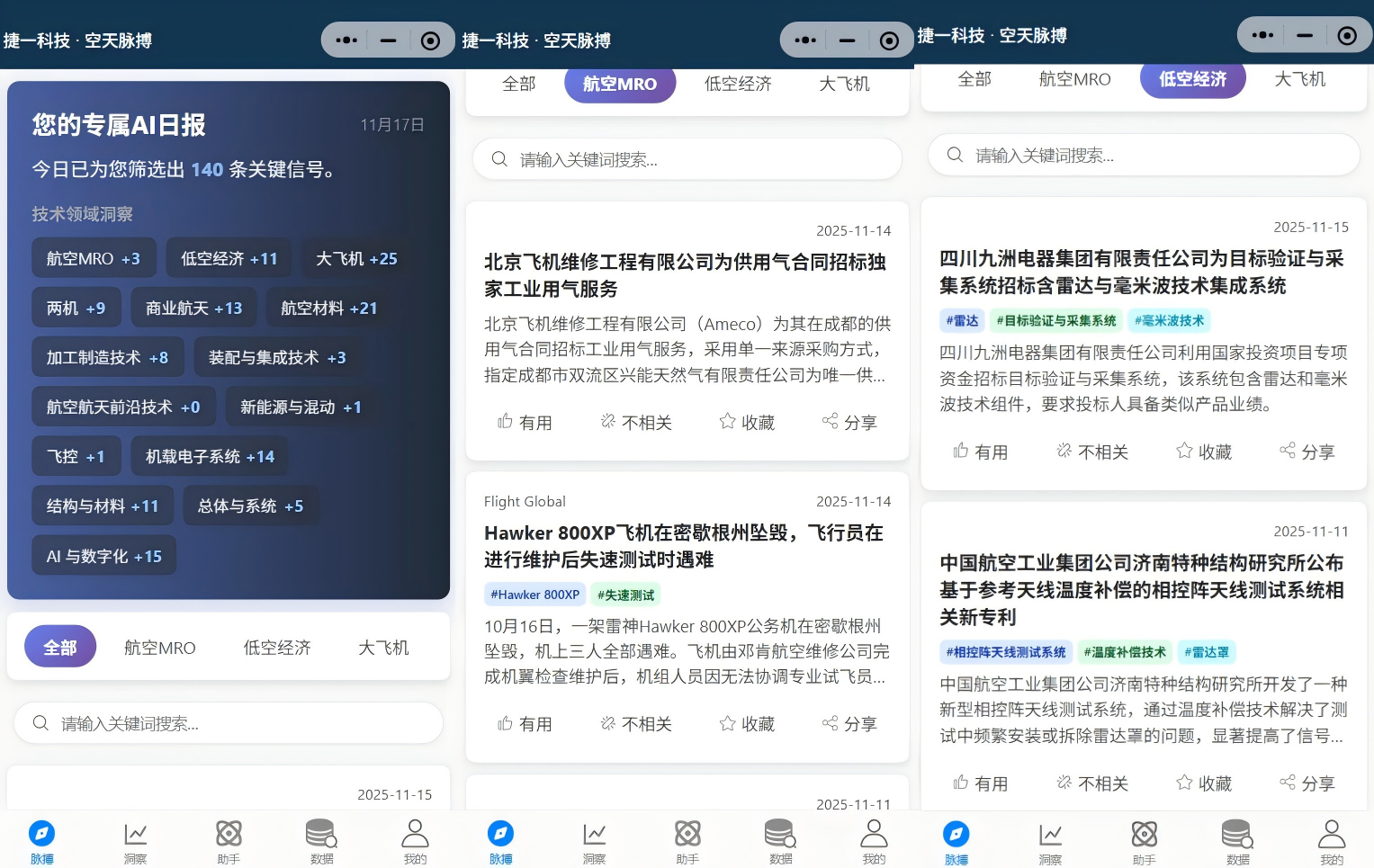The height and width of the screenshot is (868, 1374).
Task: Click the #毫米波技术 hashtag label
Action: click(1169, 321)
